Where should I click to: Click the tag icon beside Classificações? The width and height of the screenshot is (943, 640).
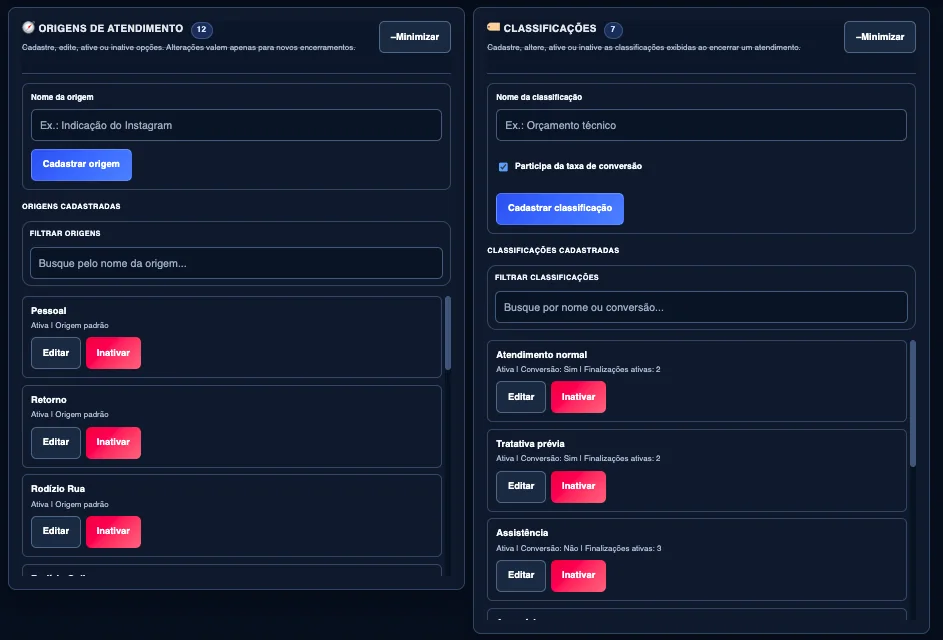493,26
